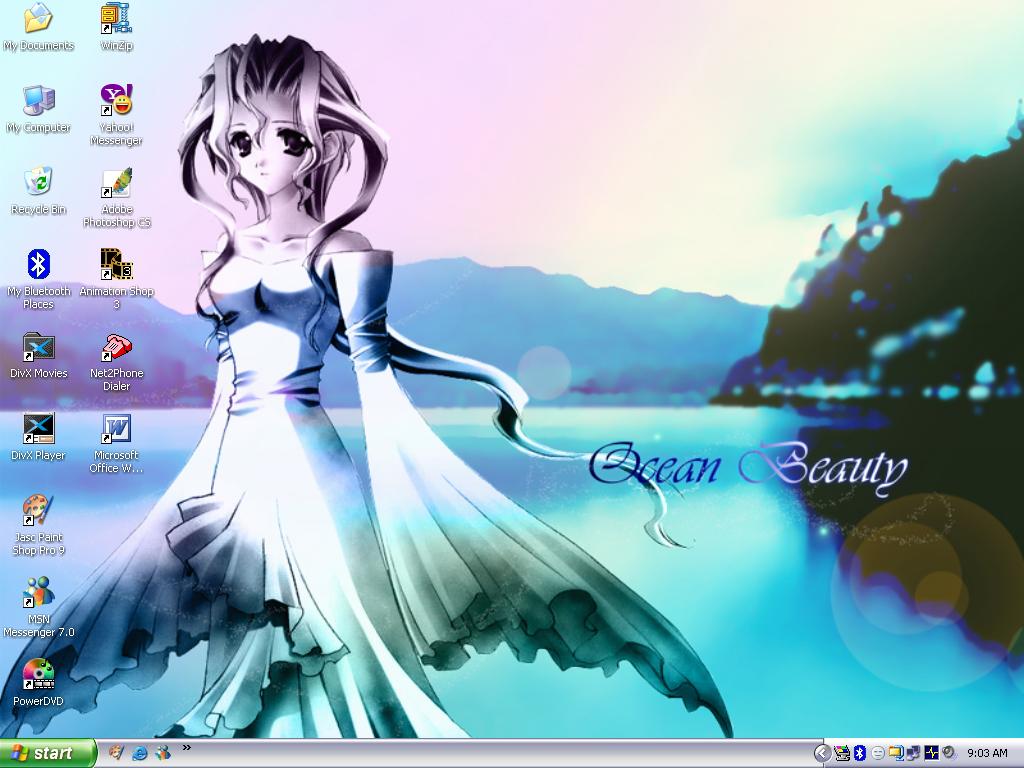Select the Adobe Photoshop CS shortcut

tap(116, 198)
